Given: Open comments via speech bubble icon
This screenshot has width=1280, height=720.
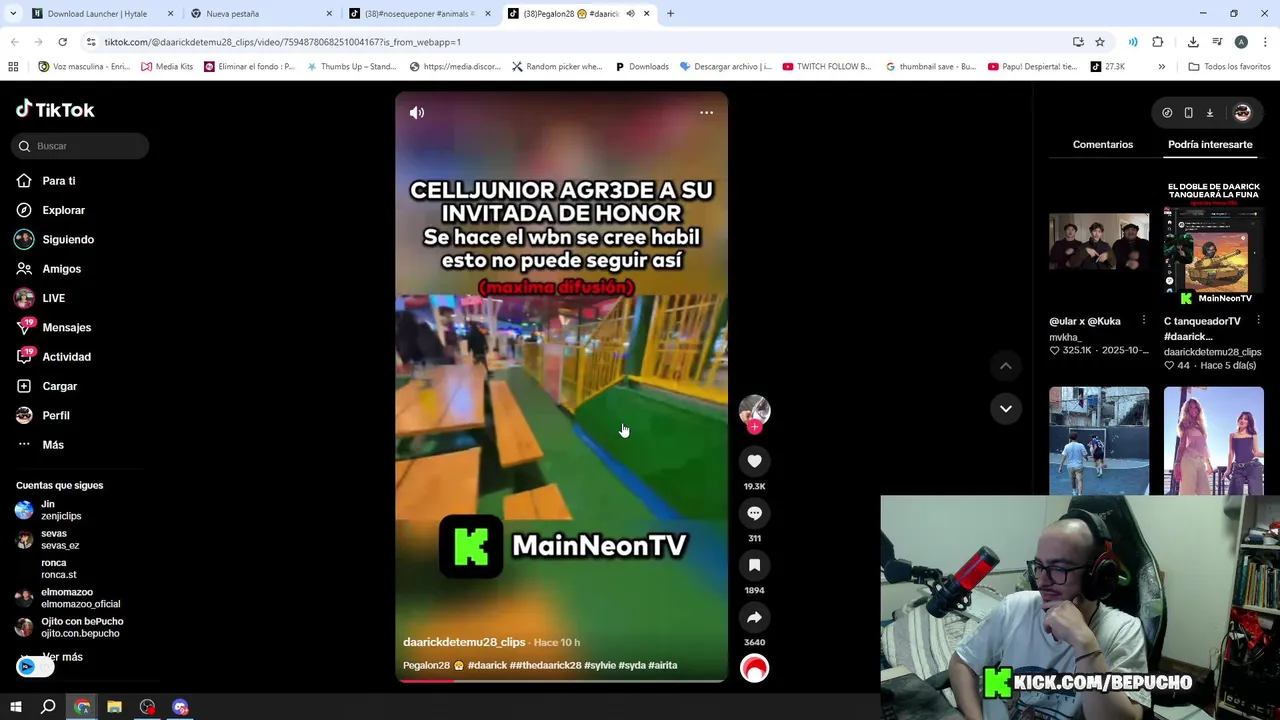Looking at the screenshot, I should (754, 513).
